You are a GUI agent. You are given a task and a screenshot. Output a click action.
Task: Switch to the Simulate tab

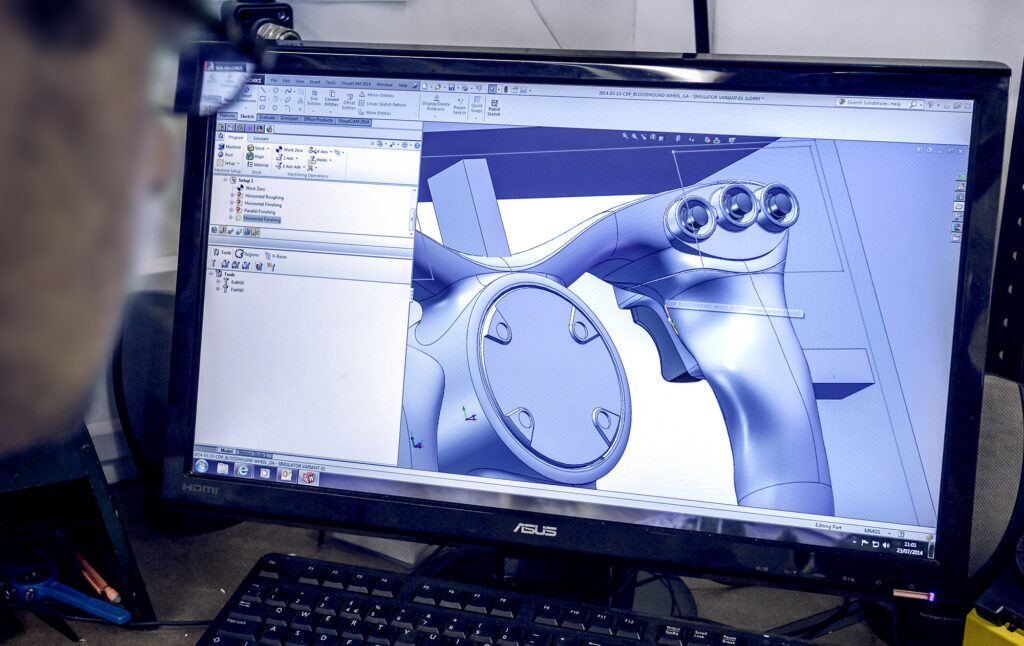(x=259, y=138)
